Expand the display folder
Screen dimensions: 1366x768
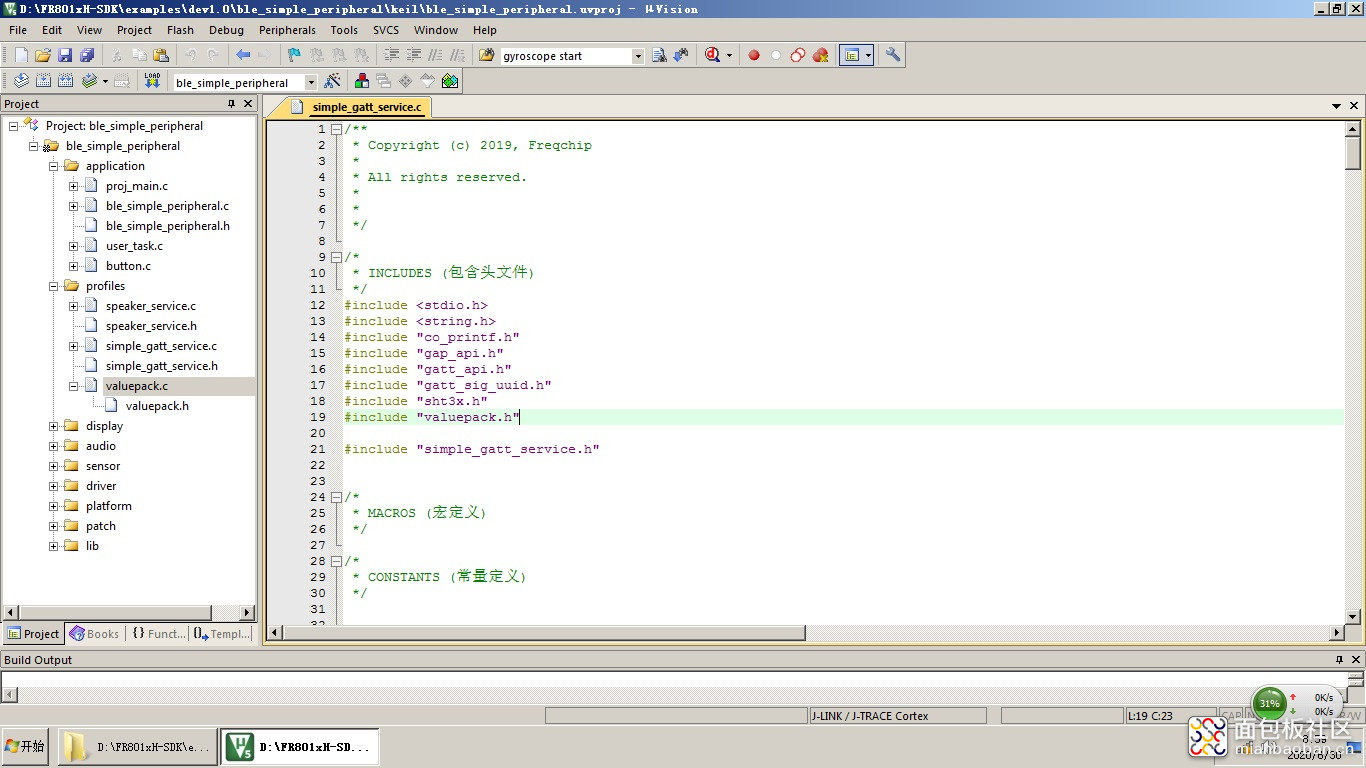coord(54,426)
